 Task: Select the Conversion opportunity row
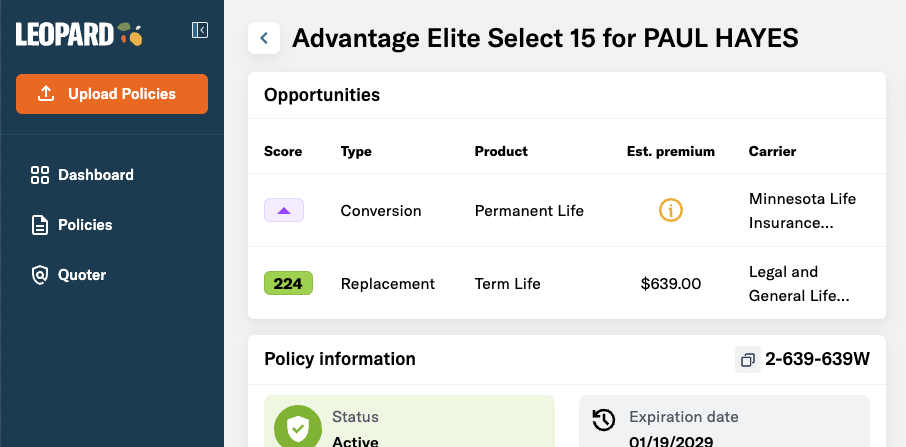[381, 211]
